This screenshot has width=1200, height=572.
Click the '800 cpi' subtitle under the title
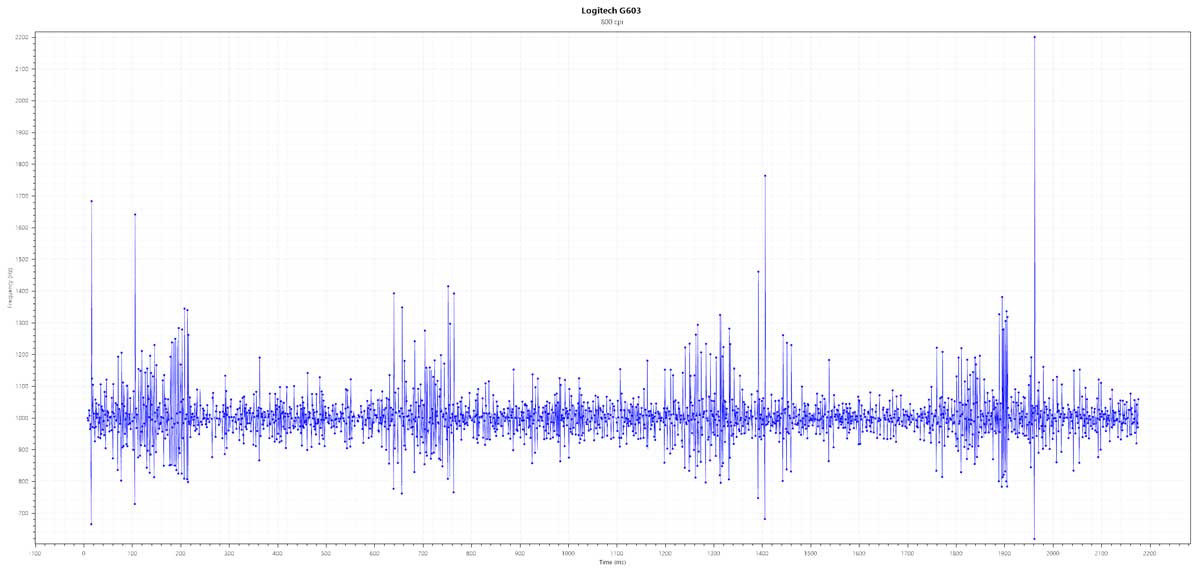[611, 22]
